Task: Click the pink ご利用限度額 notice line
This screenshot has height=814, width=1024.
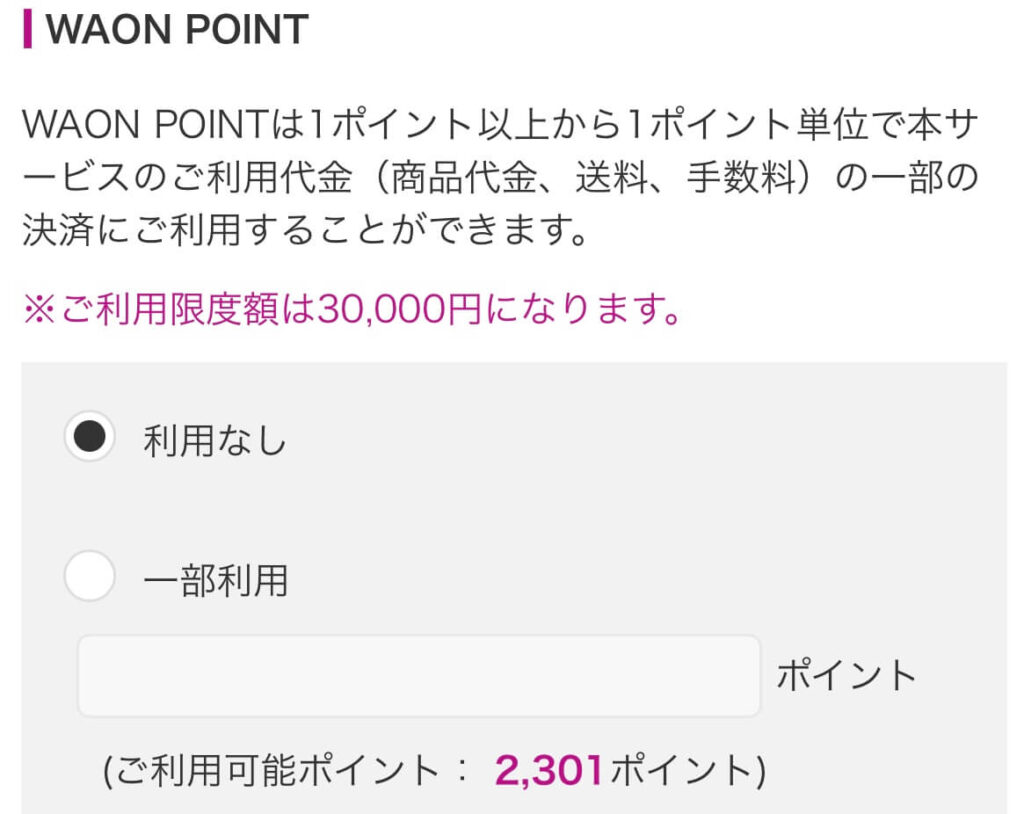Action: click(x=352, y=311)
